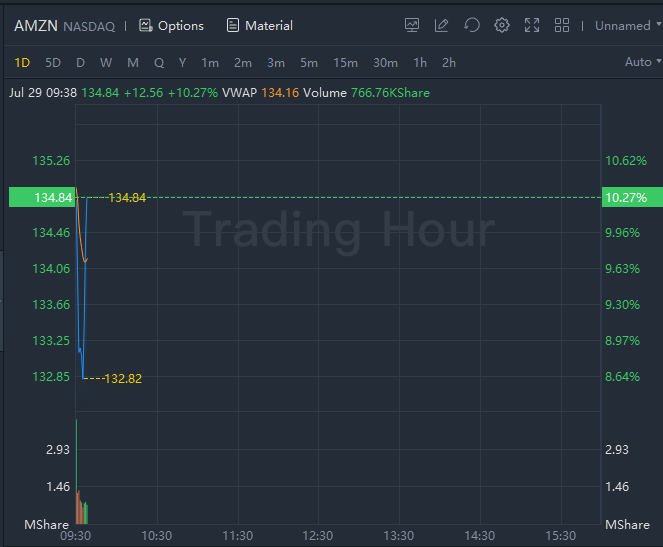The image size is (663, 547).
Task: Open chart settings gear
Action: 501,25
